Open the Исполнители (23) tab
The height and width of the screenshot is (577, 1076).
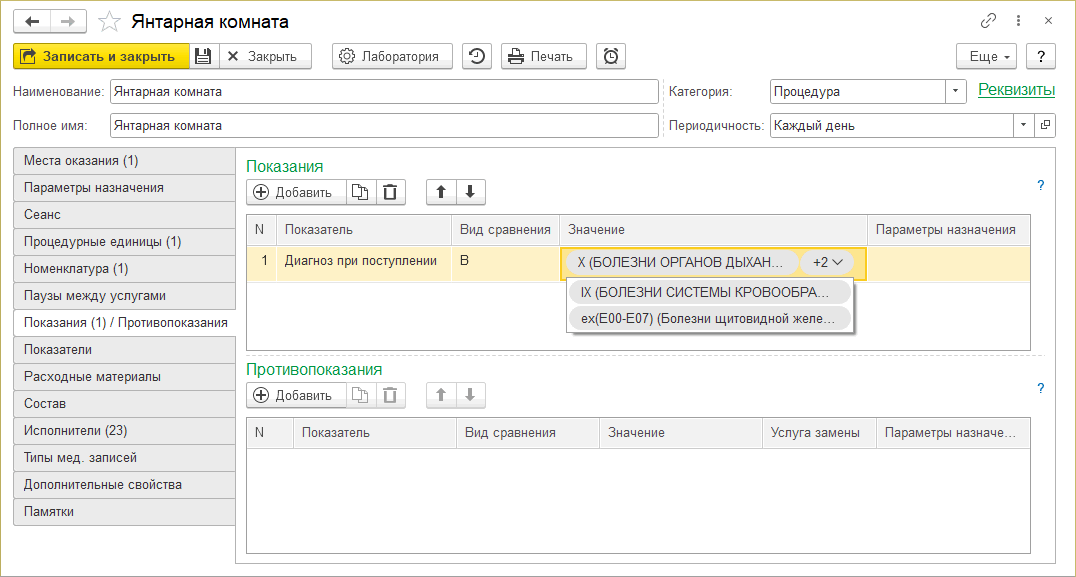pos(124,431)
